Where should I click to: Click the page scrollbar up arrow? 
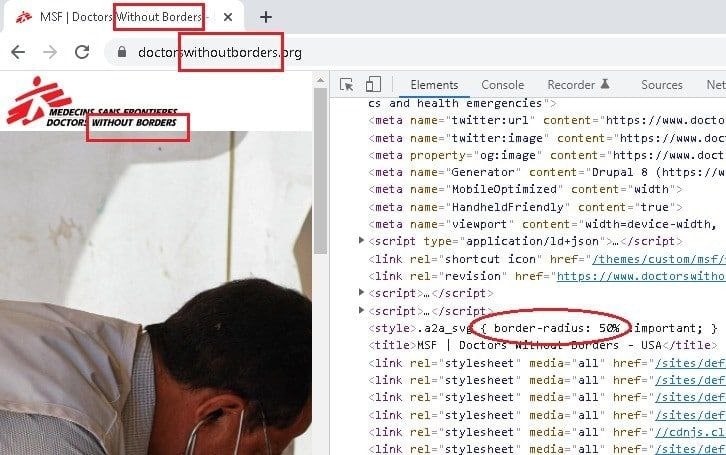[320, 81]
